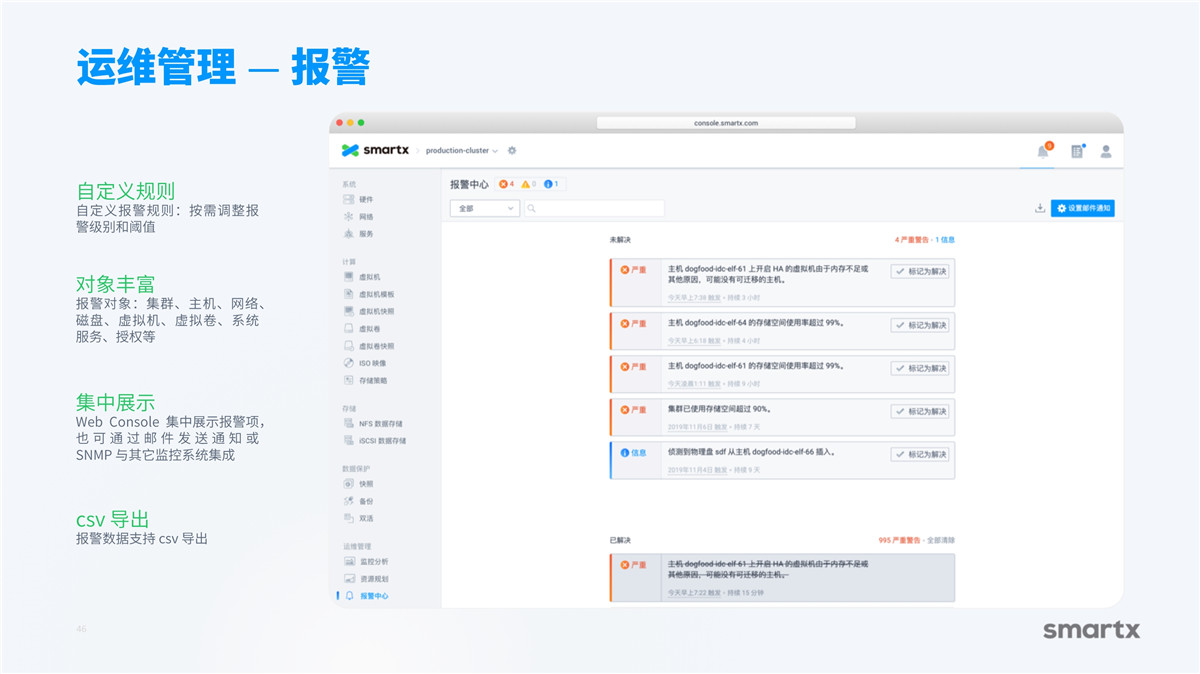Click the 报警中心 page title

point(469,184)
